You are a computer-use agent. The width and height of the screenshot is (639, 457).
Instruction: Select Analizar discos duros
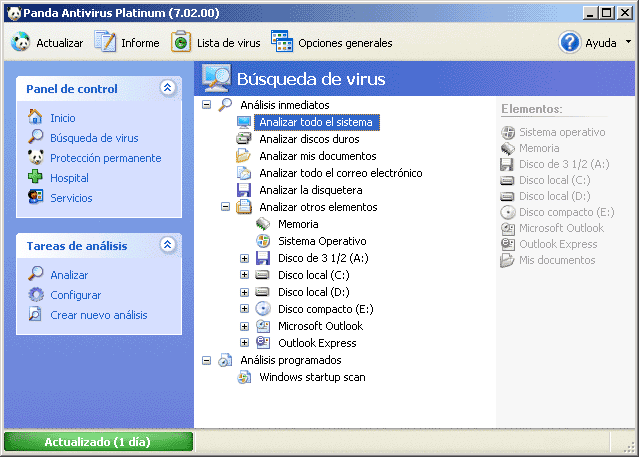click(x=309, y=139)
